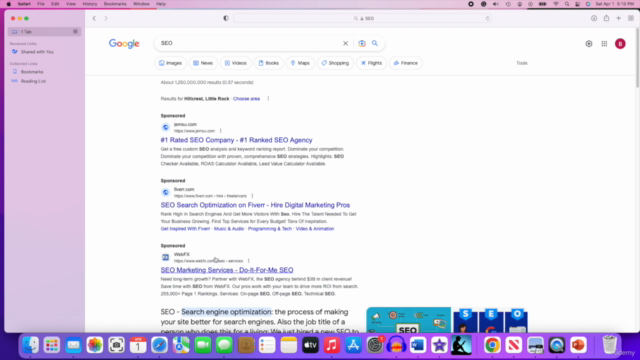The image size is (640, 360).
Task: Open Spotlight search in menu bar
Action: (567, 4)
